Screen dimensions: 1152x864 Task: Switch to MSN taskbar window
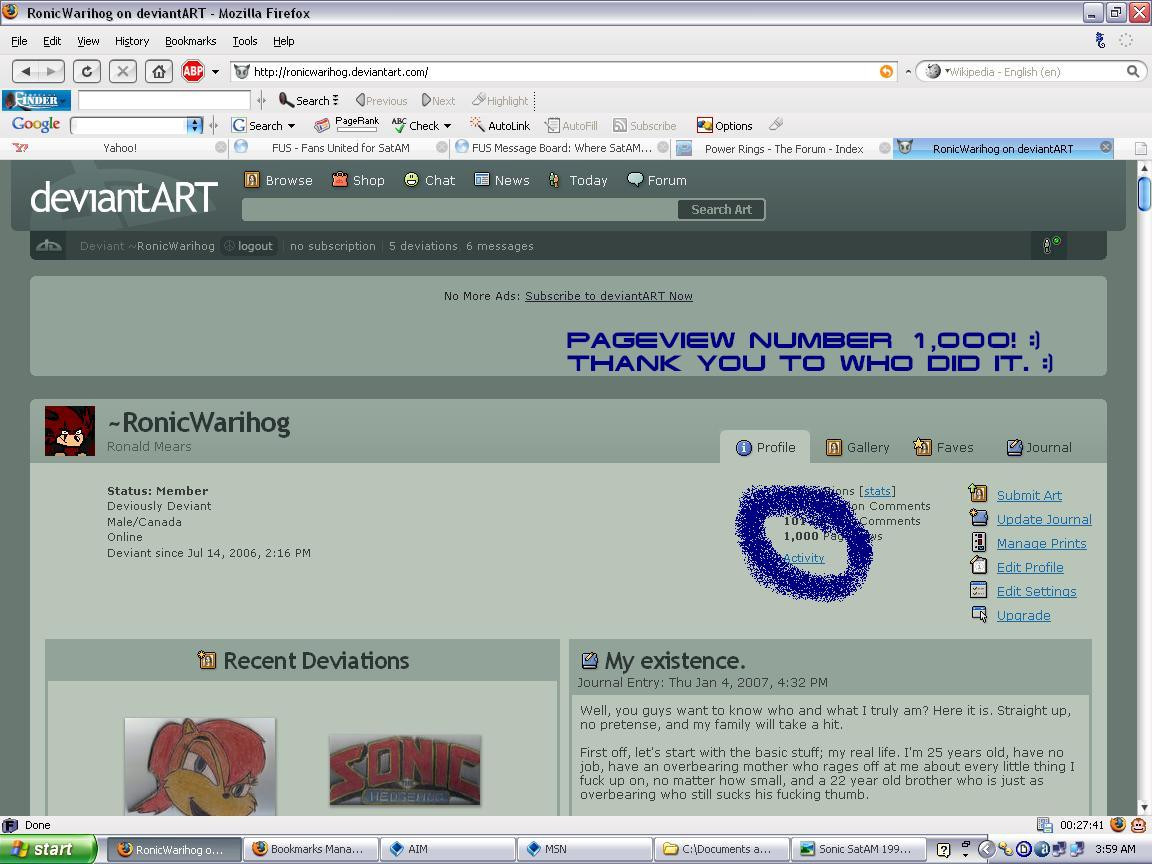tap(584, 849)
